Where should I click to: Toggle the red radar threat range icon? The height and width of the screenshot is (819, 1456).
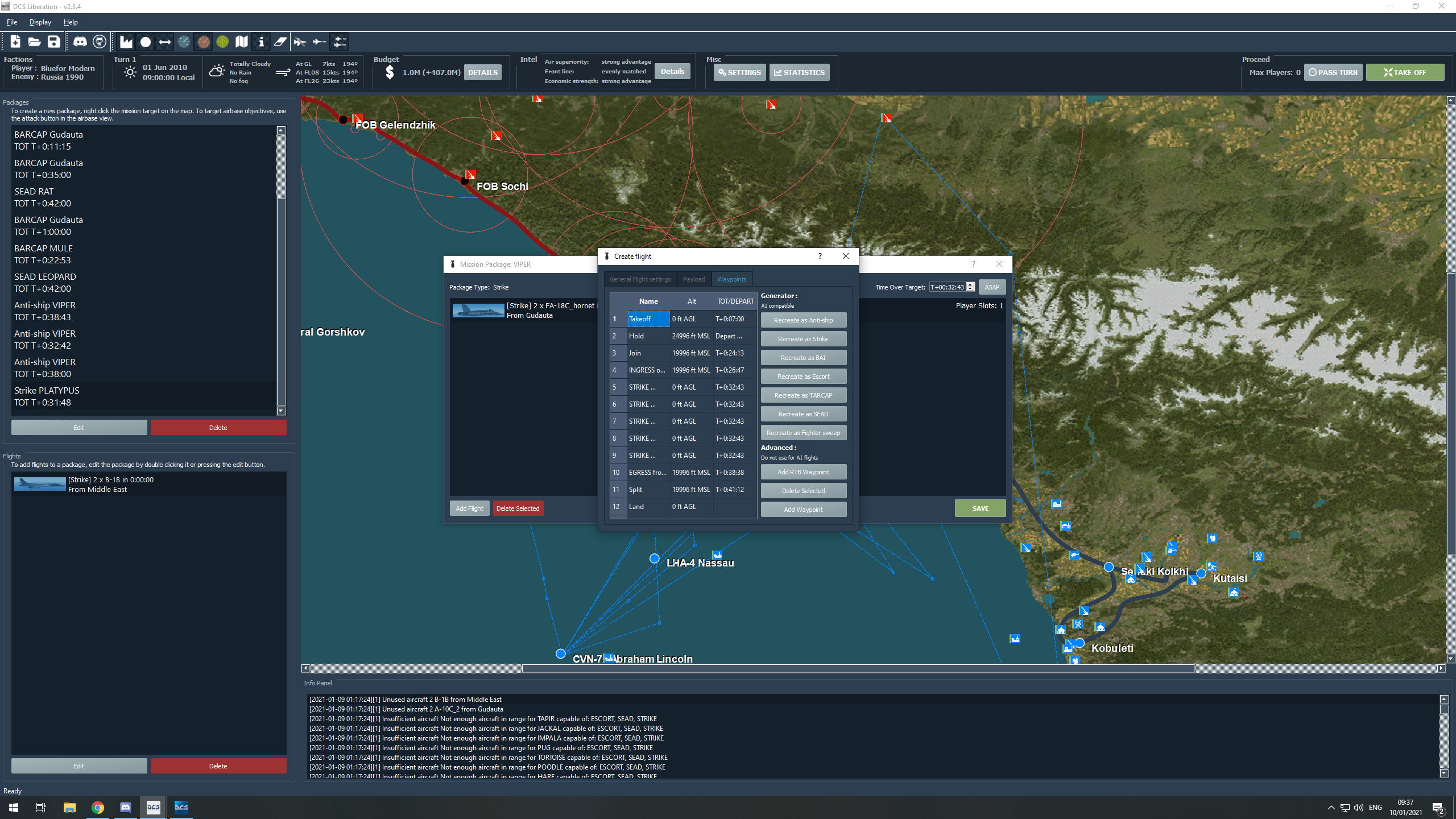click(203, 42)
